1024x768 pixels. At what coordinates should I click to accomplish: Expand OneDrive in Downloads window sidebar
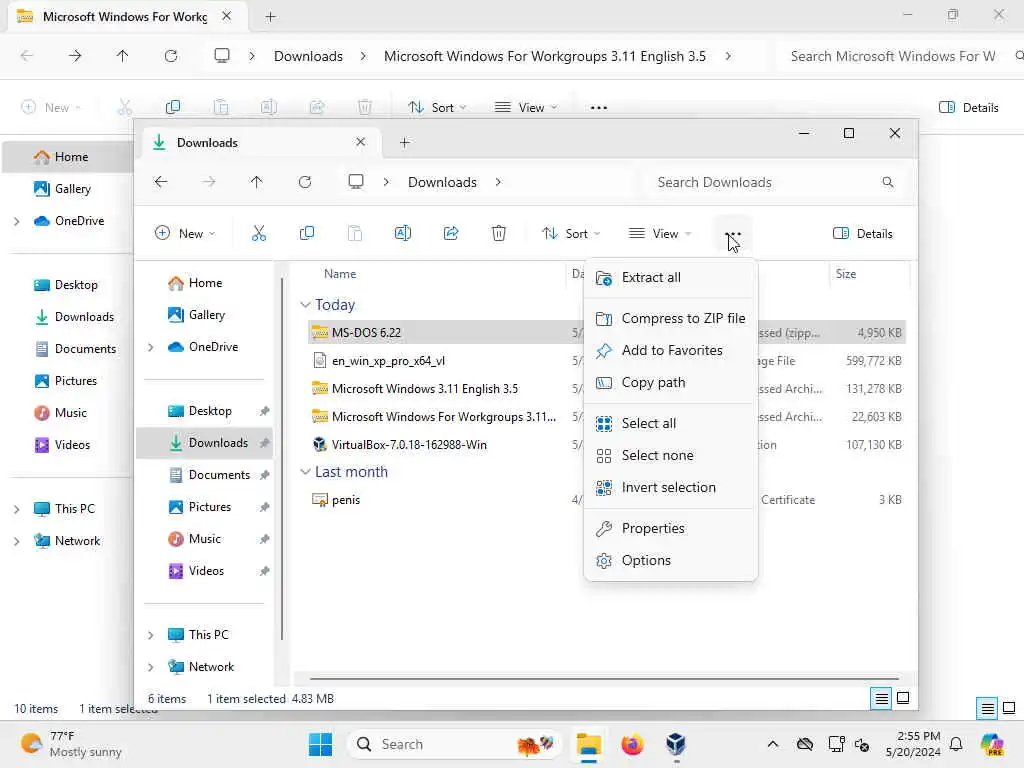click(151, 347)
